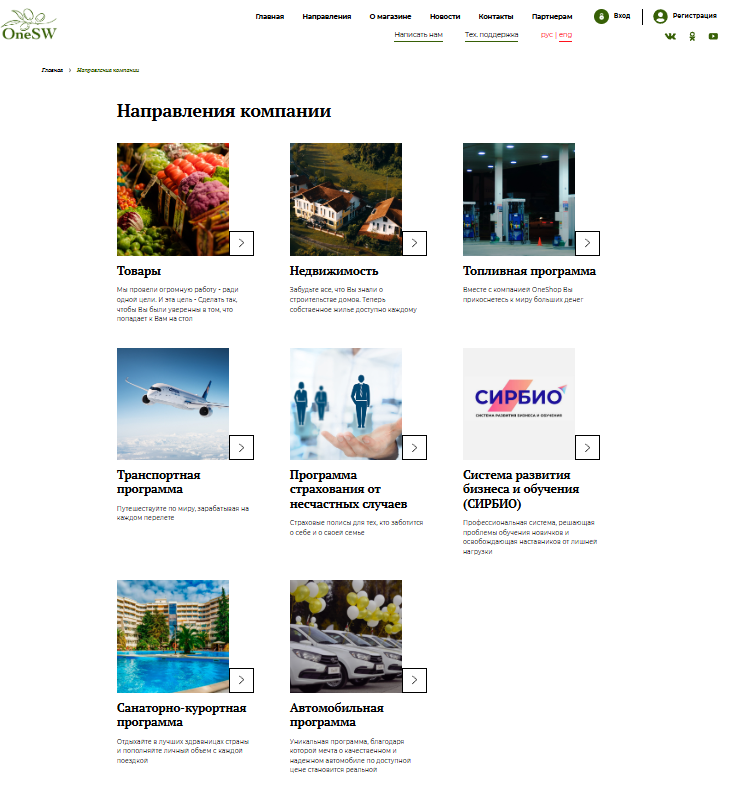
Task: Click the Направления компании page title
Action: [x=224, y=111]
